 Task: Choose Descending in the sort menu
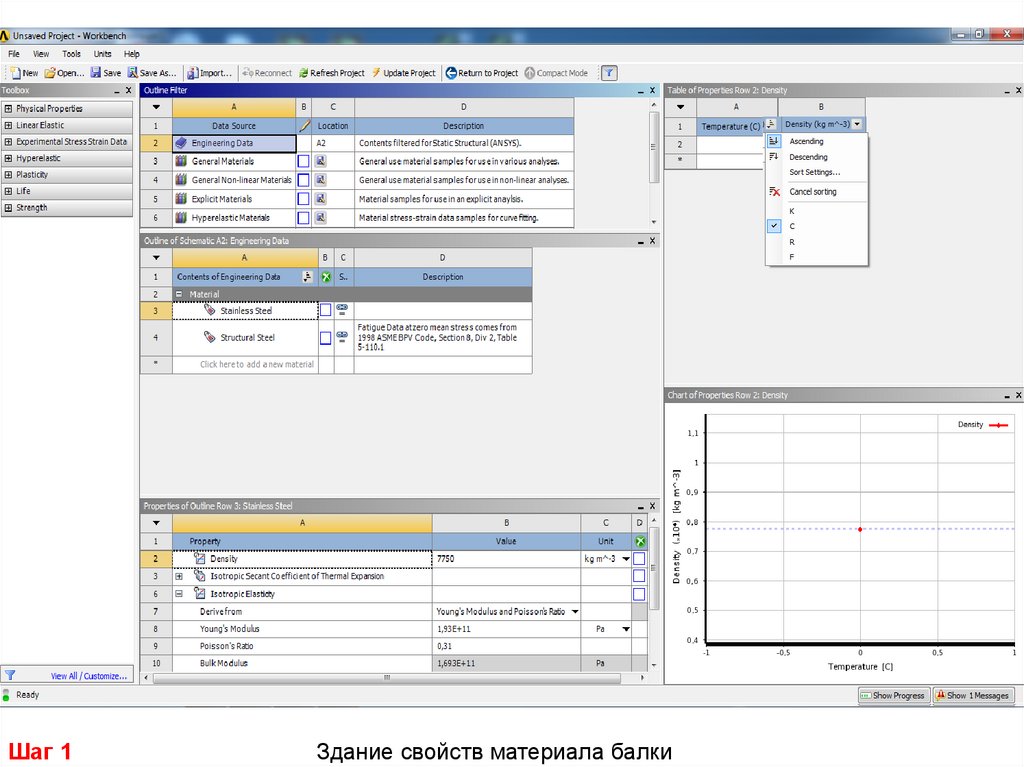point(808,157)
